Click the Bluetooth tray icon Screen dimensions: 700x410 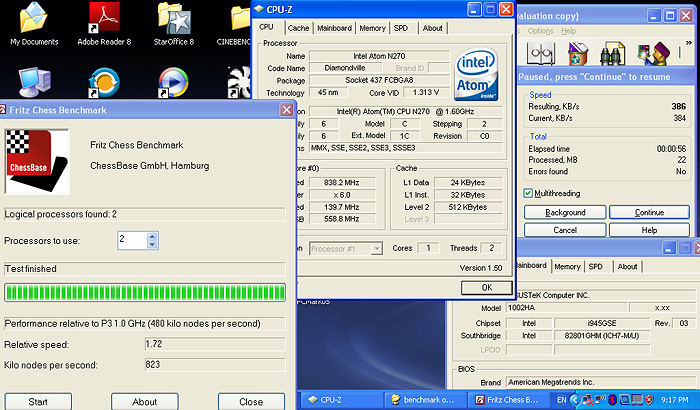[x=613, y=400]
